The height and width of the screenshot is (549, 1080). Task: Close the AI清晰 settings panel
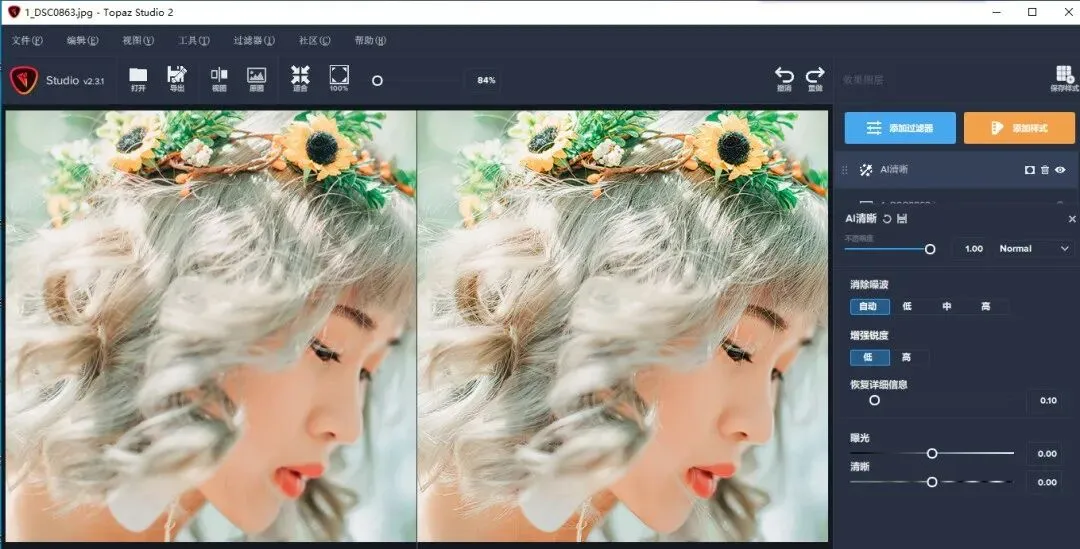point(1072,219)
